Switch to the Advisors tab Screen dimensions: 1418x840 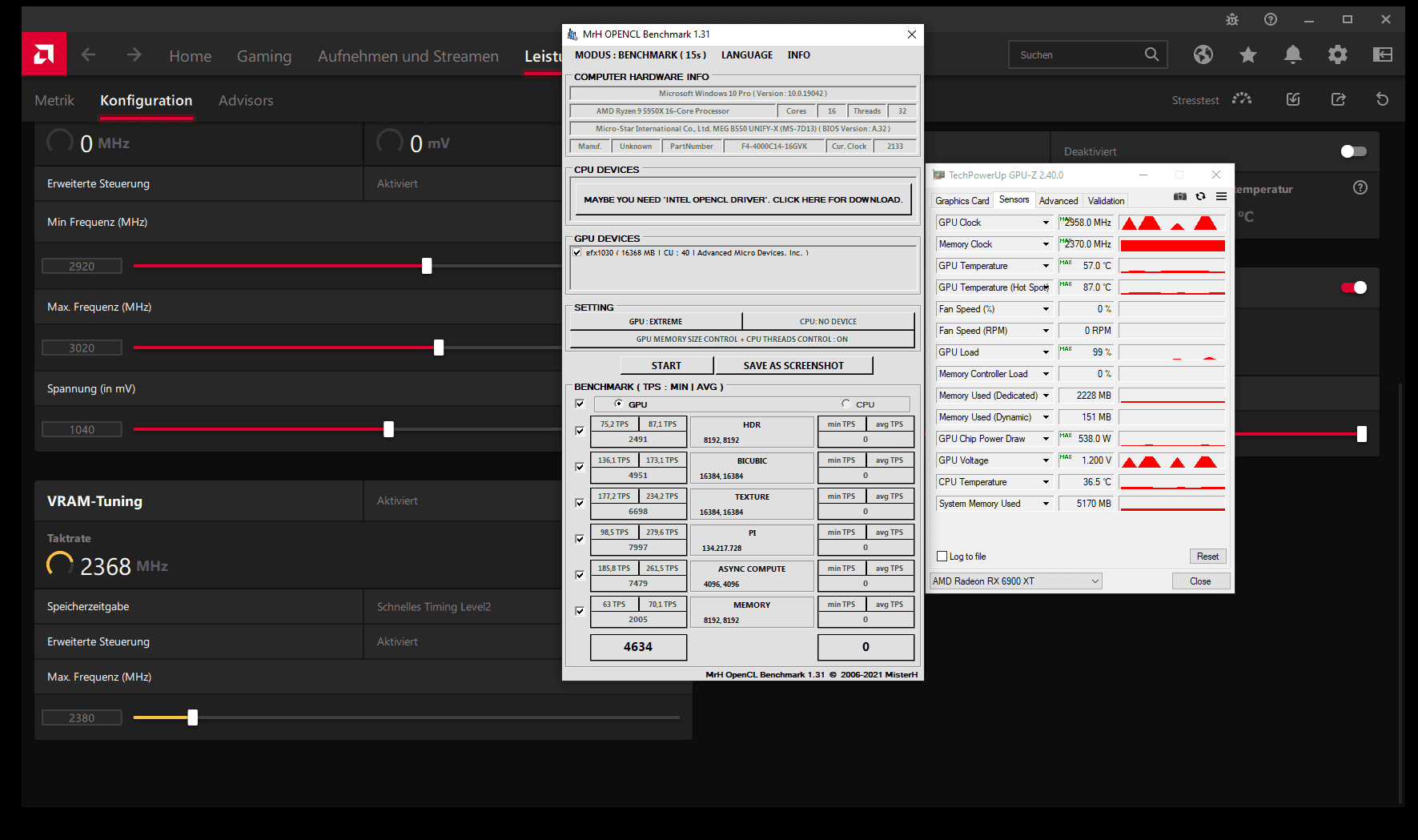pyautogui.click(x=246, y=100)
